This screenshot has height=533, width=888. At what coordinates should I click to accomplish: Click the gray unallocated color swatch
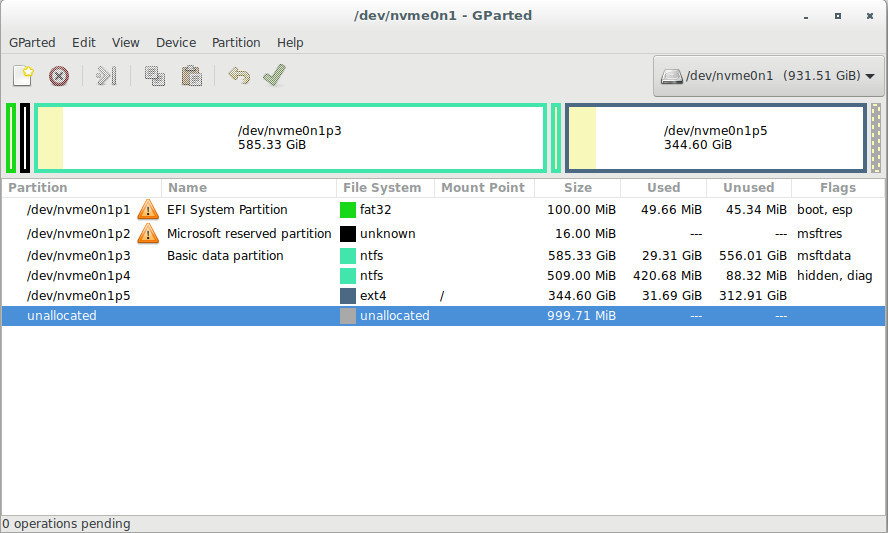tap(348, 315)
